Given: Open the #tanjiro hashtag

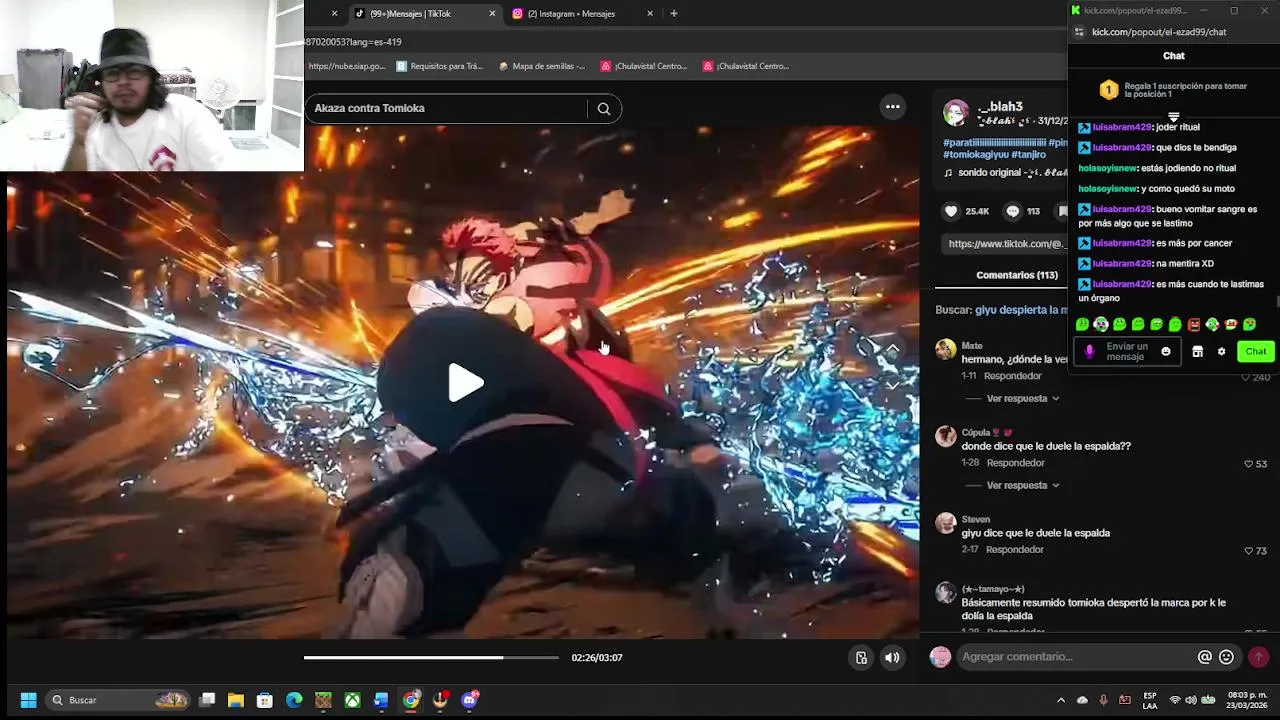Looking at the screenshot, I should click(x=1028, y=155).
